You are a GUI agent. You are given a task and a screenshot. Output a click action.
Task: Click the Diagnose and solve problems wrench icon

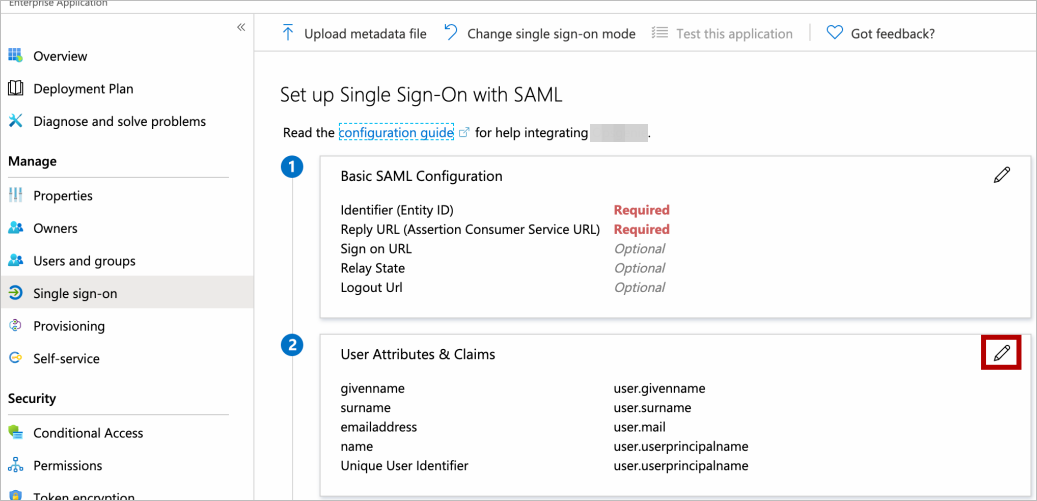16,121
